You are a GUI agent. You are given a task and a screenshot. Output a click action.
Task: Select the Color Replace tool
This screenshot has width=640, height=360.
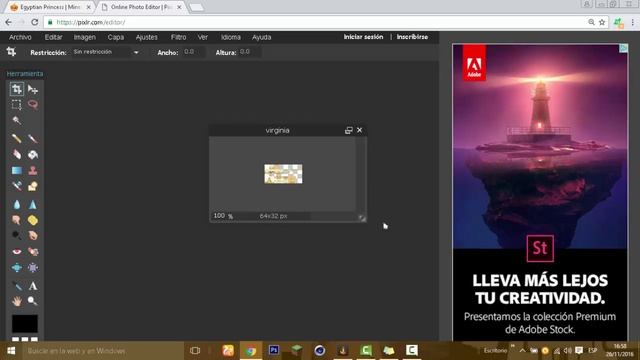17,186
